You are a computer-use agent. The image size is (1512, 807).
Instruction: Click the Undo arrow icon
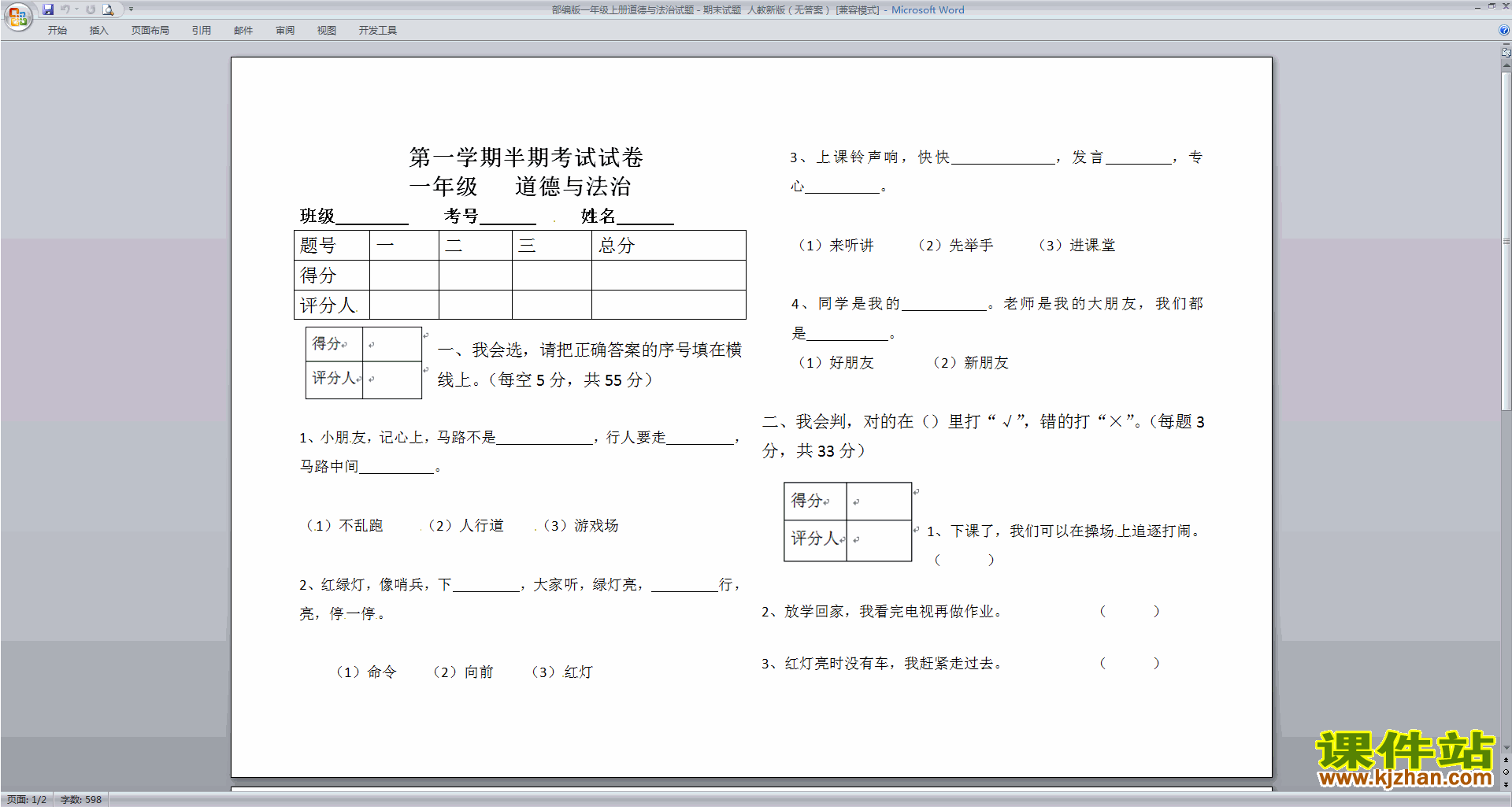[x=65, y=9]
